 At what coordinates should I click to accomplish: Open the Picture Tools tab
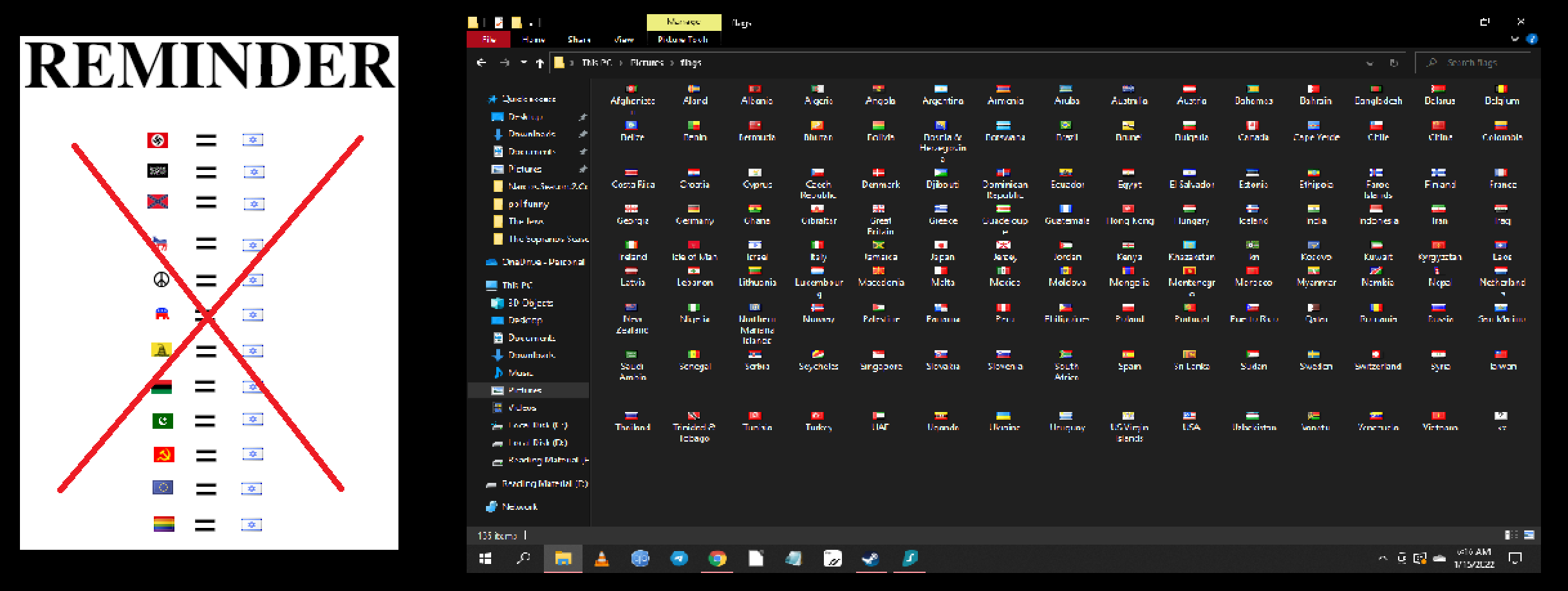click(683, 39)
